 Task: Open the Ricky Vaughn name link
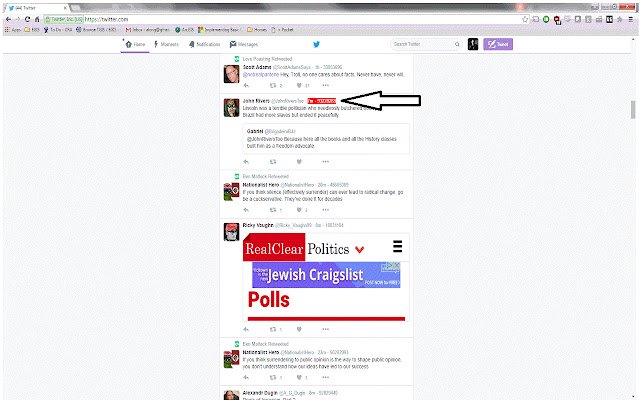(x=258, y=225)
